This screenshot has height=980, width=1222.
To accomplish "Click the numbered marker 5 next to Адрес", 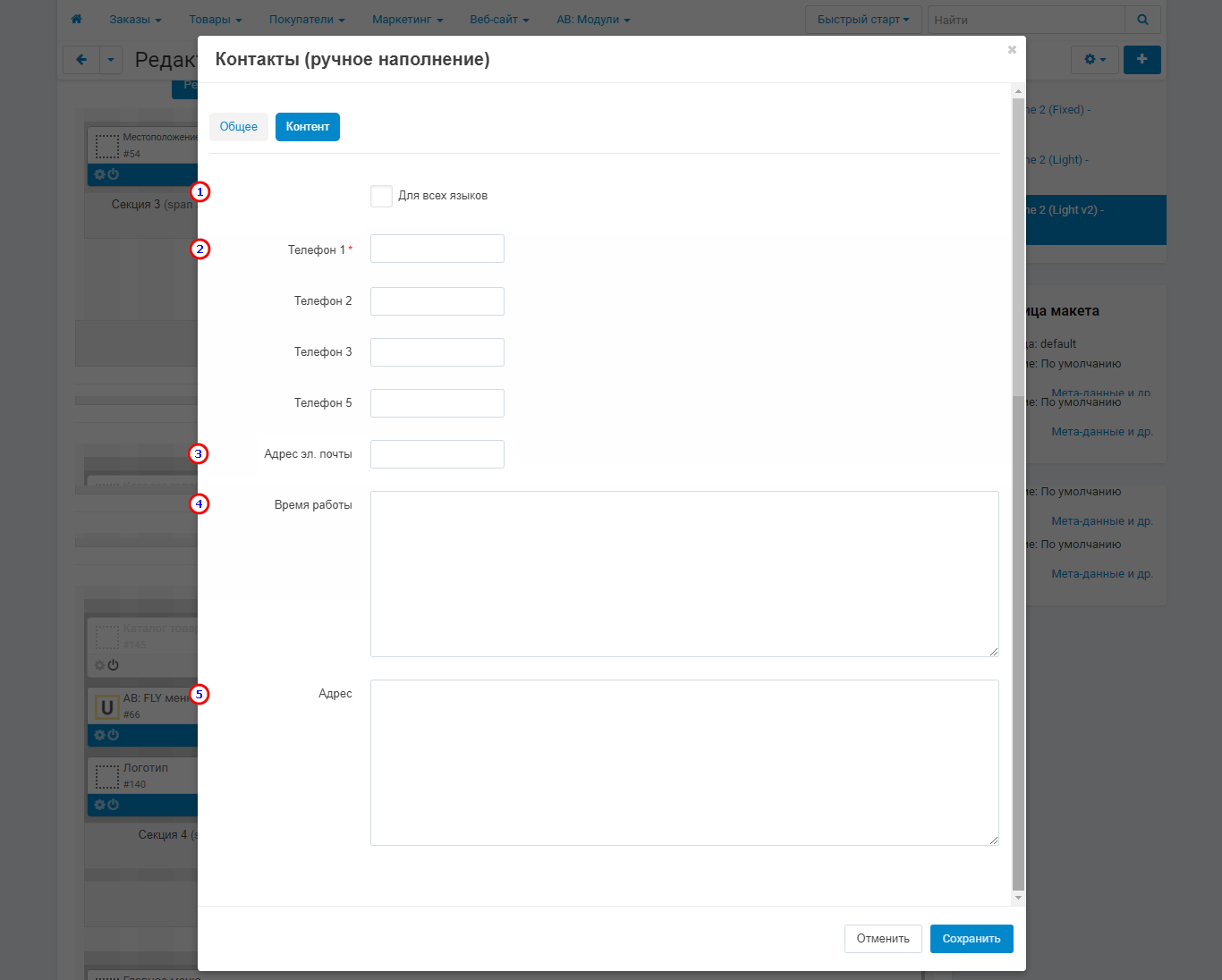I will (x=199, y=695).
